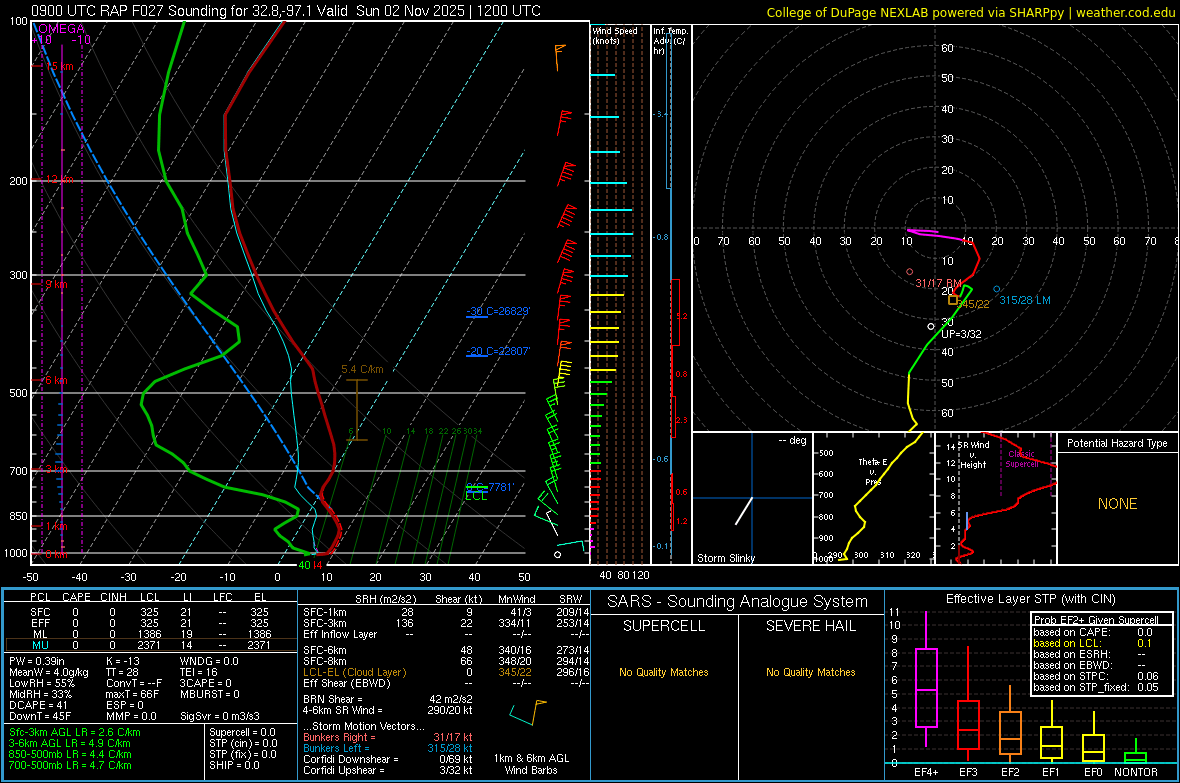The height and width of the screenshot is (783, 1180).
Task: Click the Bunkers Left storm motion row
Action: pos(388,748)
